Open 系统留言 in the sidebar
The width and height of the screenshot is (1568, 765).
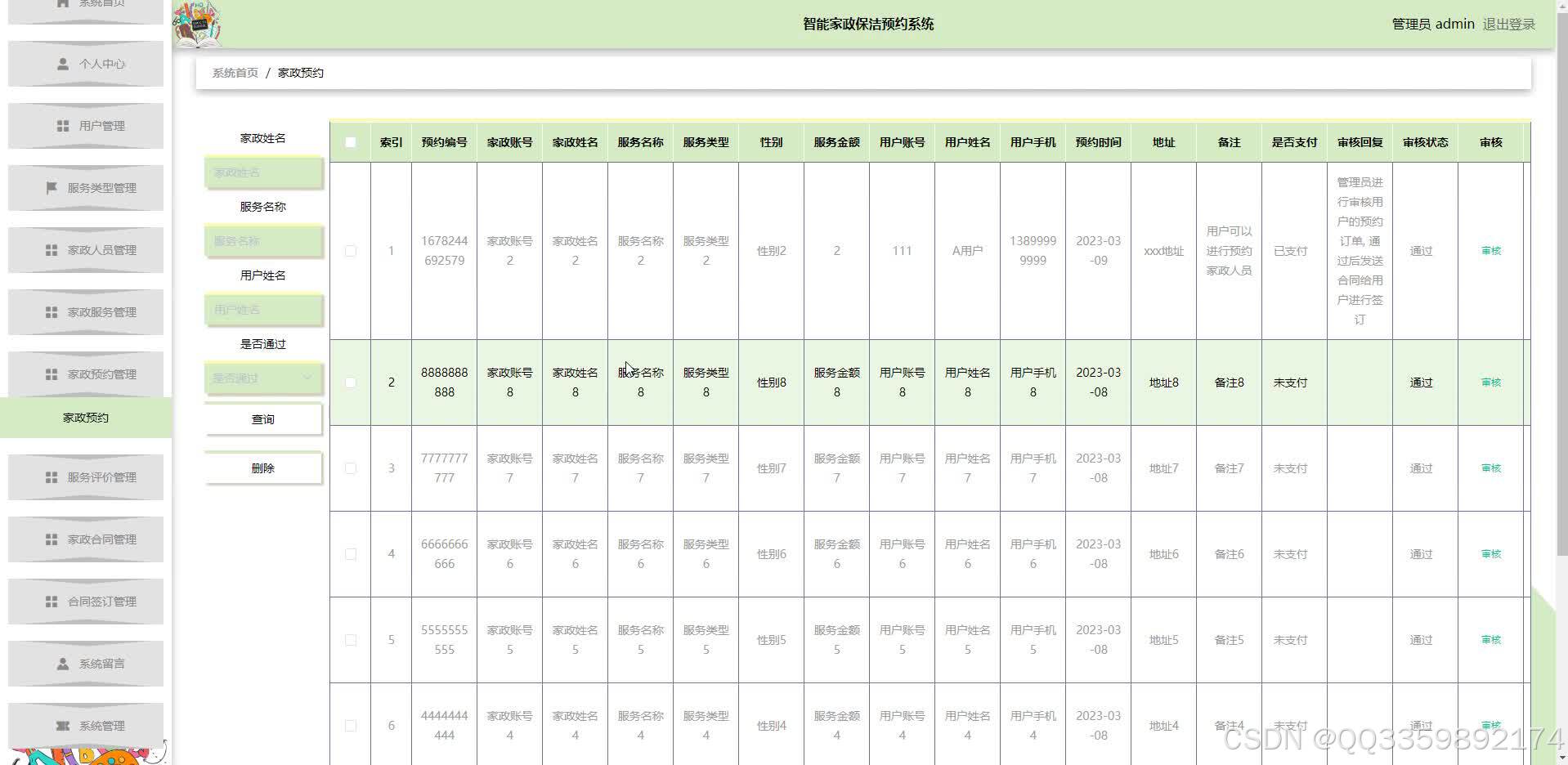86,664
